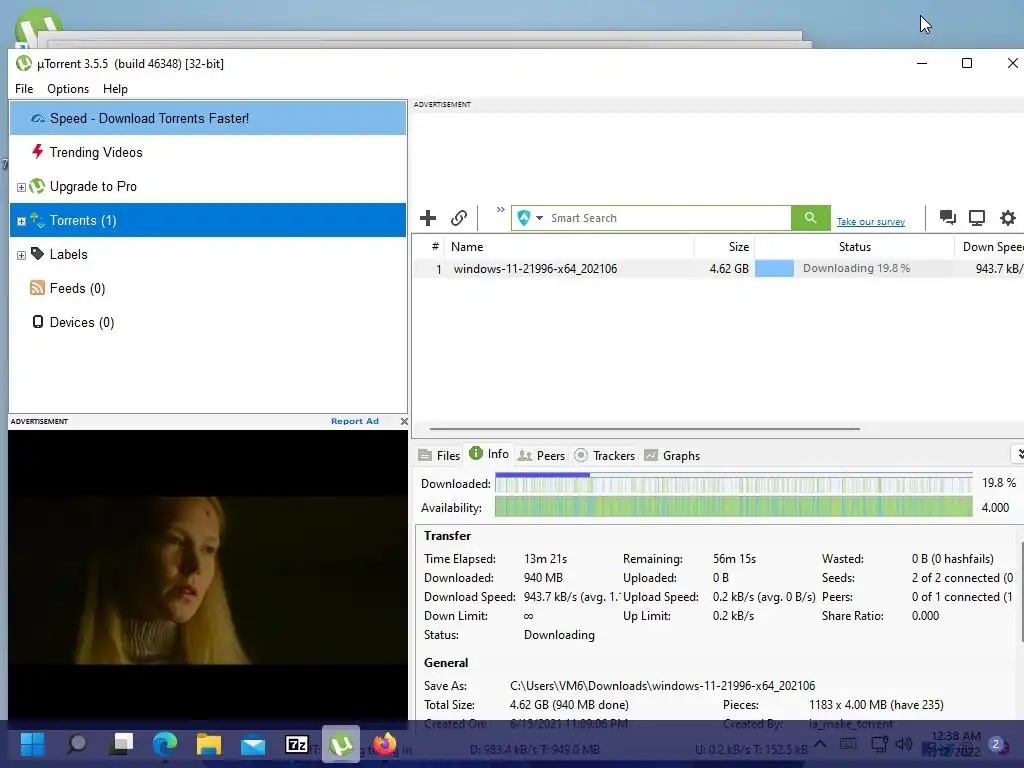This screenshot has width=1024, height=768.
Task: Sort by the Status column header
Action: click(854, 247)
